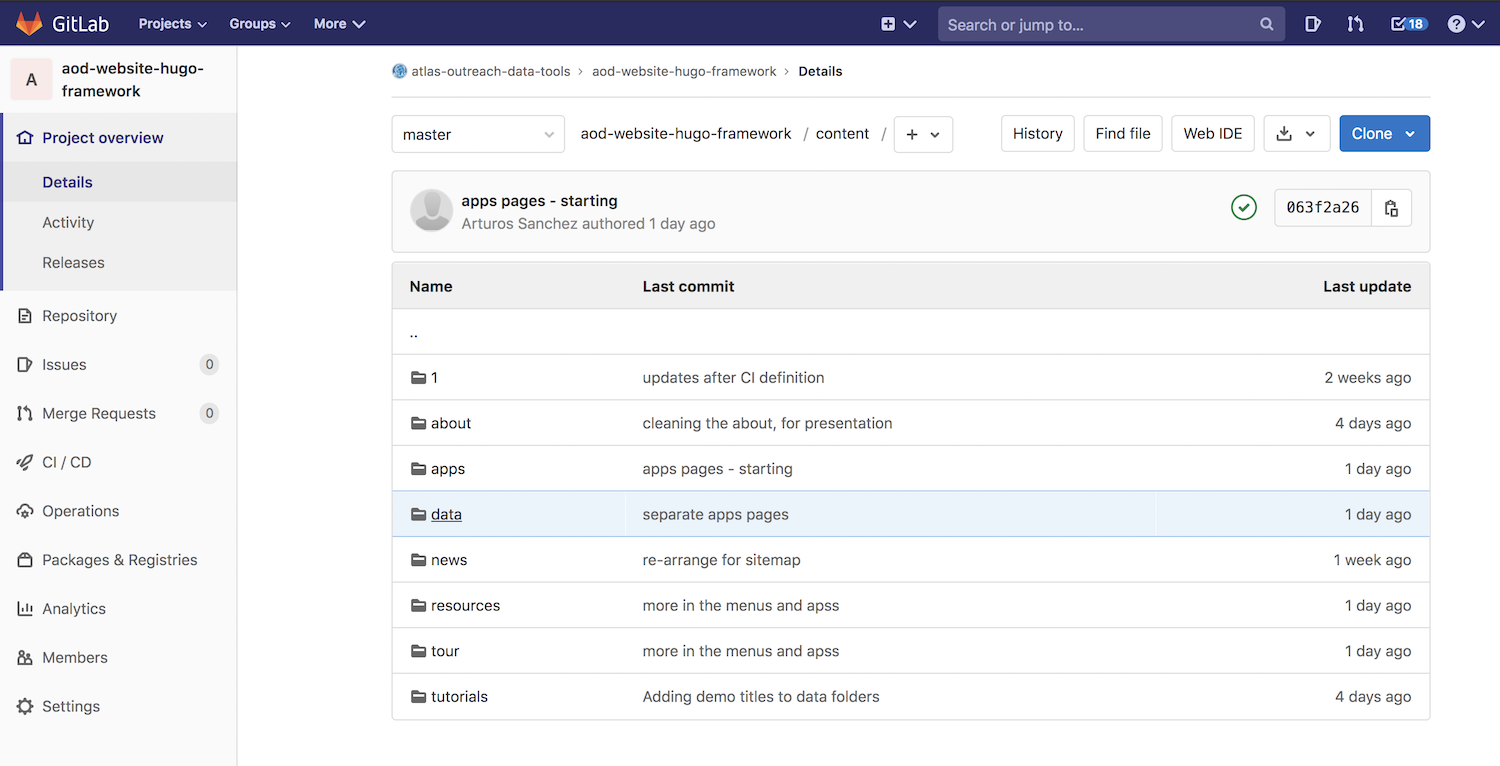Click the History button
This screenshot has height=766, width=1500.
[1038, 134]
